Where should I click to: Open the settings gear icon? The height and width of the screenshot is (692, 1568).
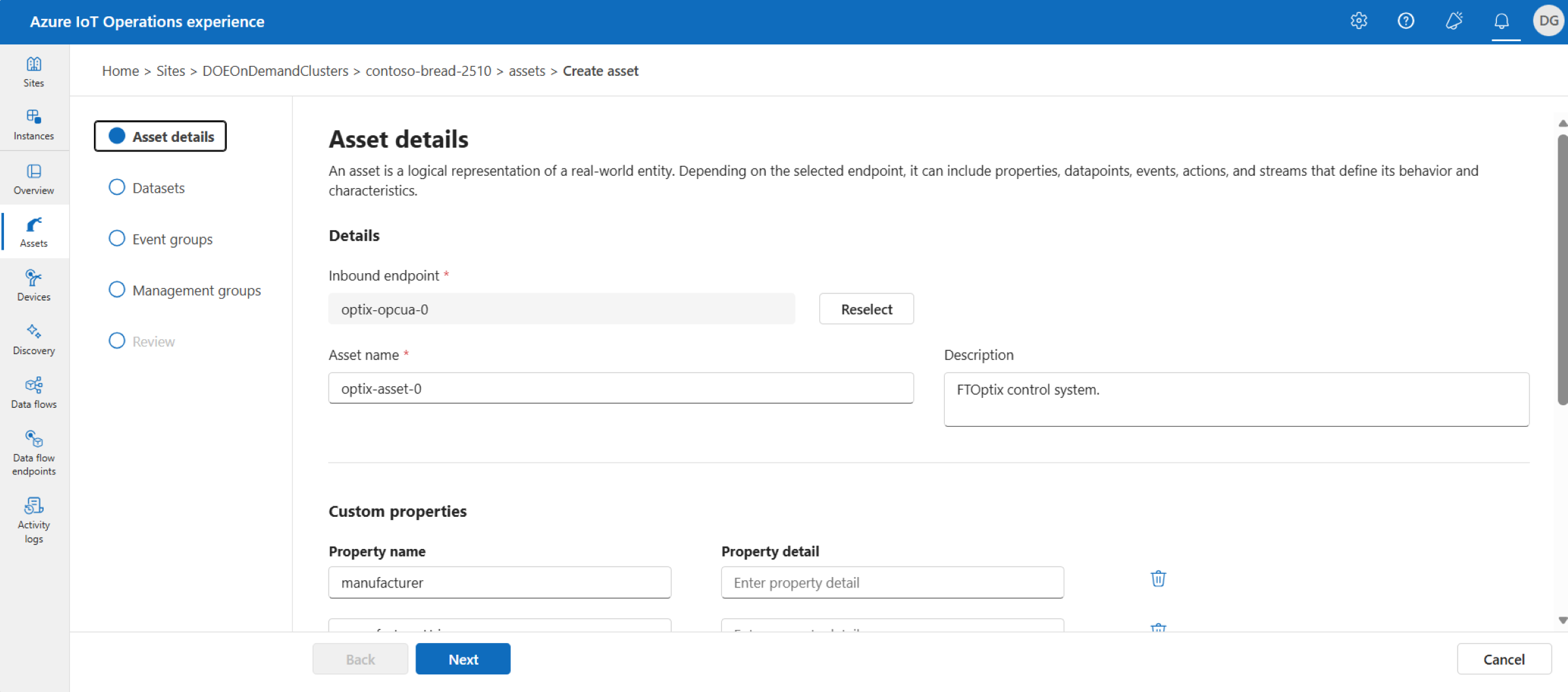[x=1359, y=21]
